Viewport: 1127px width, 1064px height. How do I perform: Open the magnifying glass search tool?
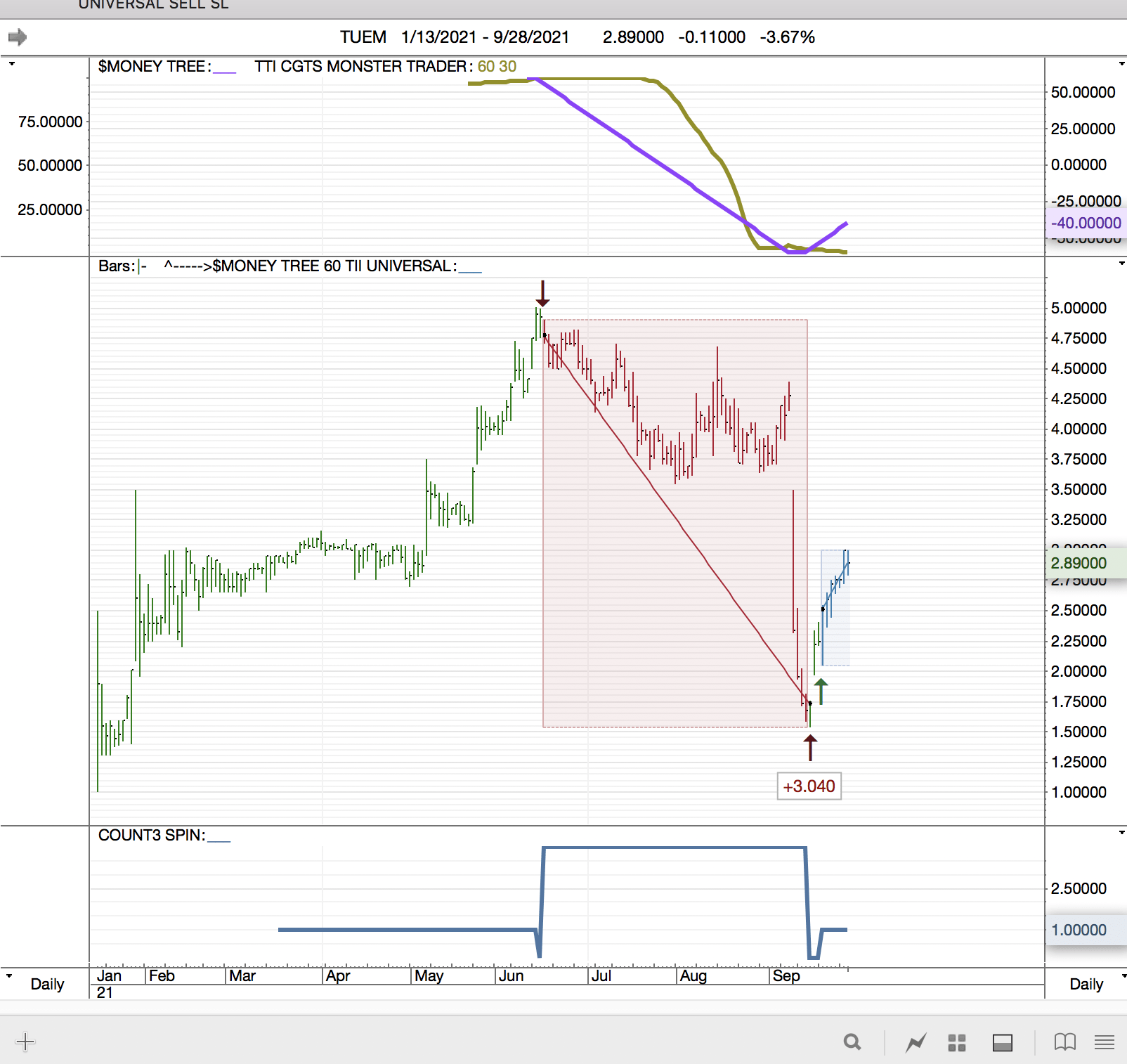click(852, 1042)
